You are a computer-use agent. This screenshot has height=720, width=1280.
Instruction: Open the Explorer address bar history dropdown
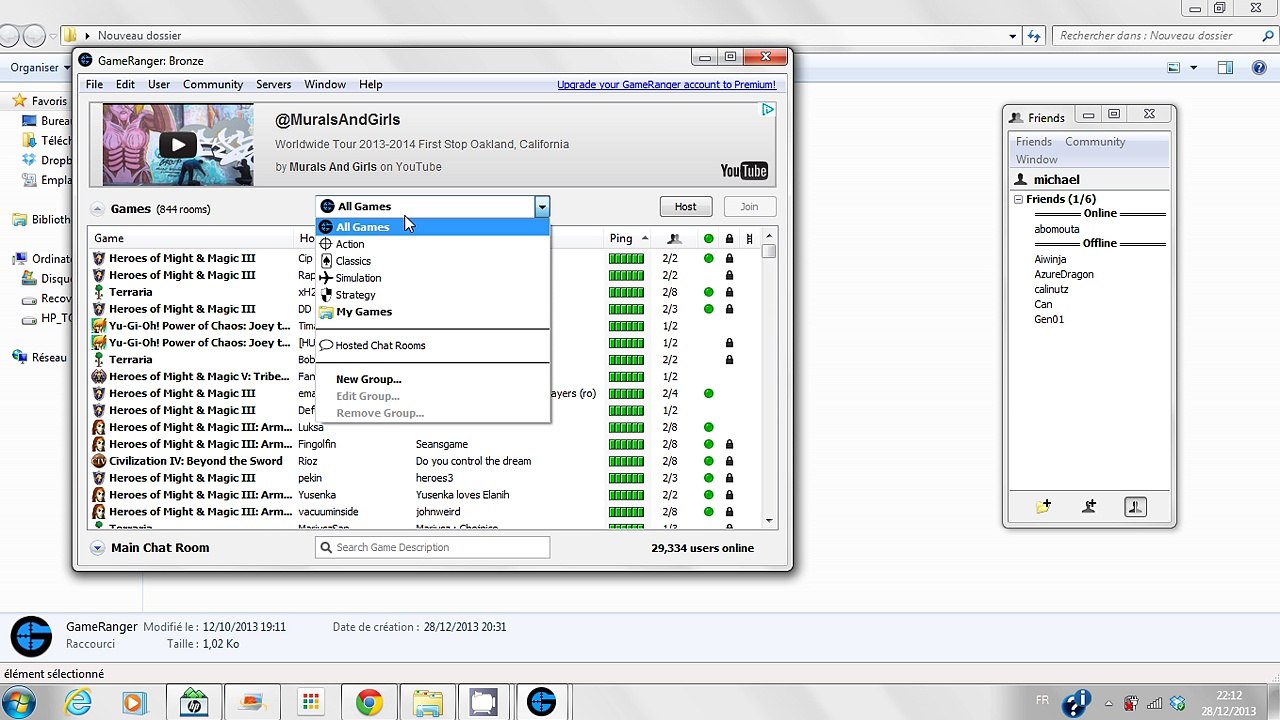click(1013, 36)
